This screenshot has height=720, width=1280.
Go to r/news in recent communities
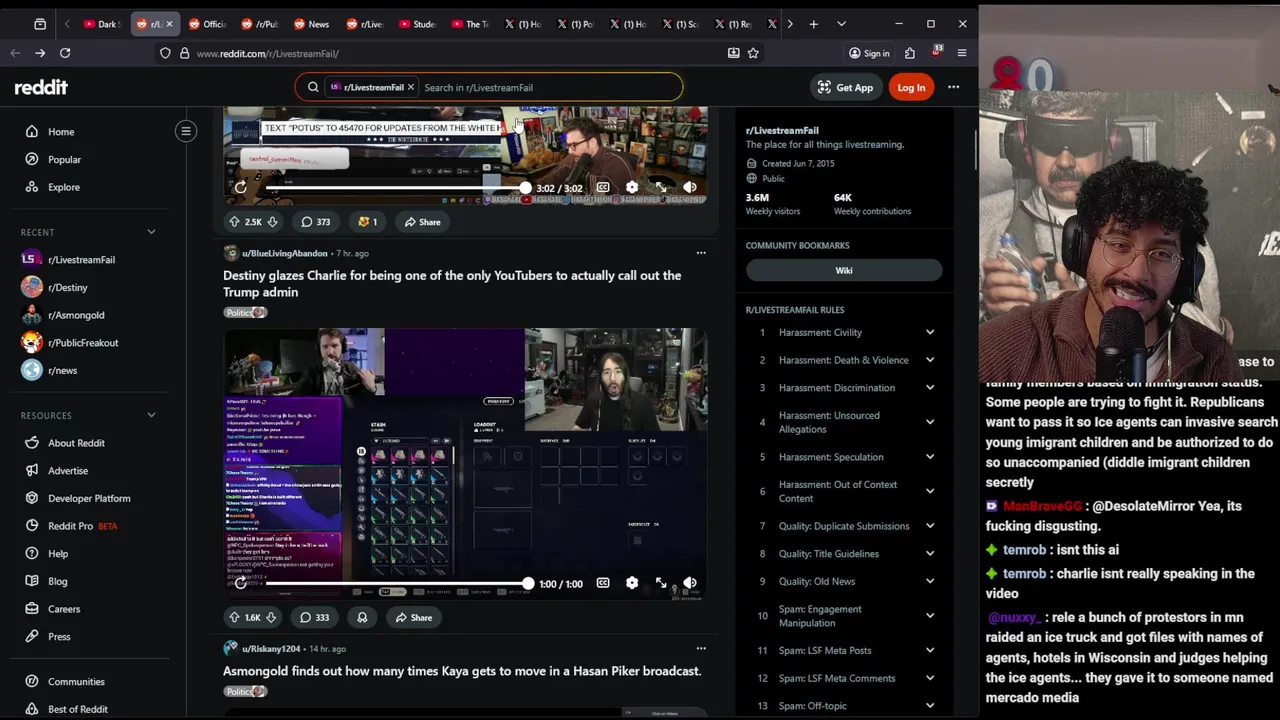62,371
